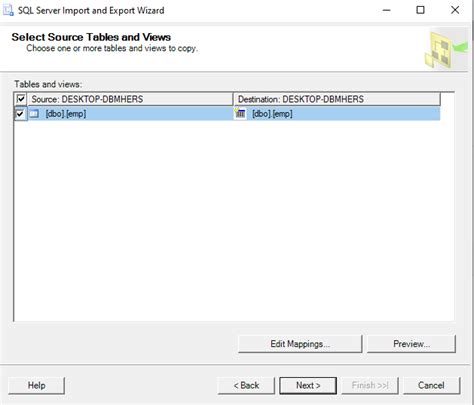The width and height of the screenshot is (474, 405).
Task: Return to the previous step with Back
Action: click(x=246, y=386)
